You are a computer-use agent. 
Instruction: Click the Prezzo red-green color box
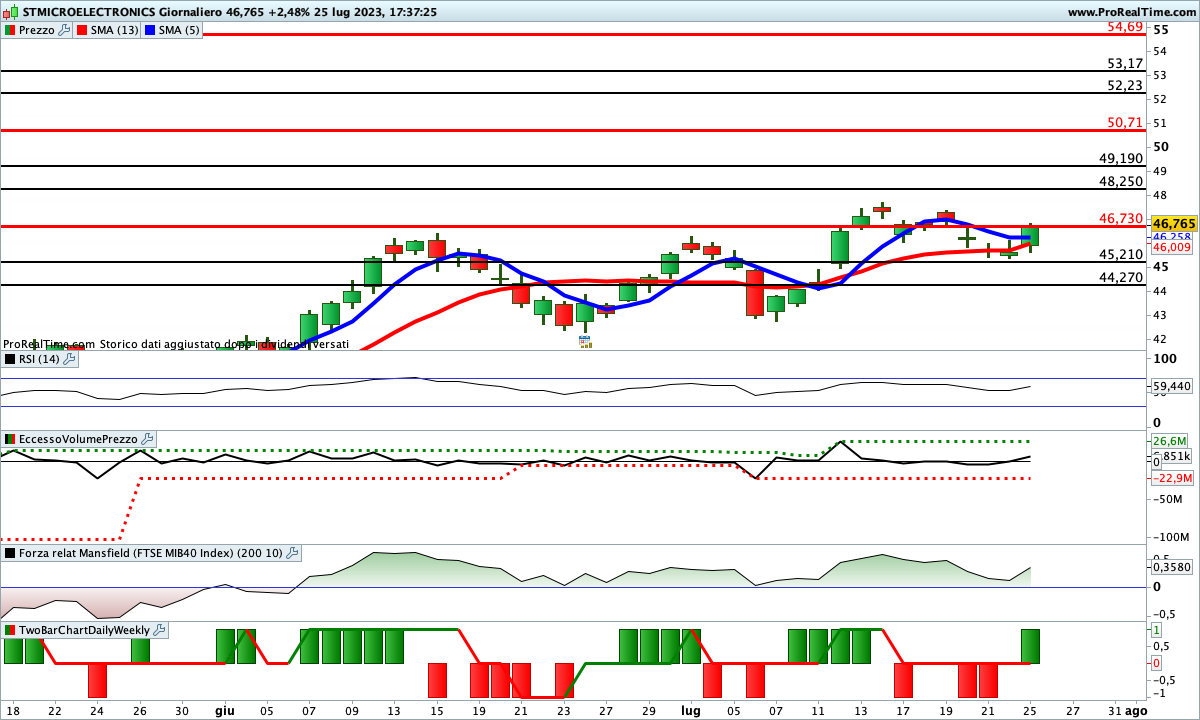click(x=10, y=30)
